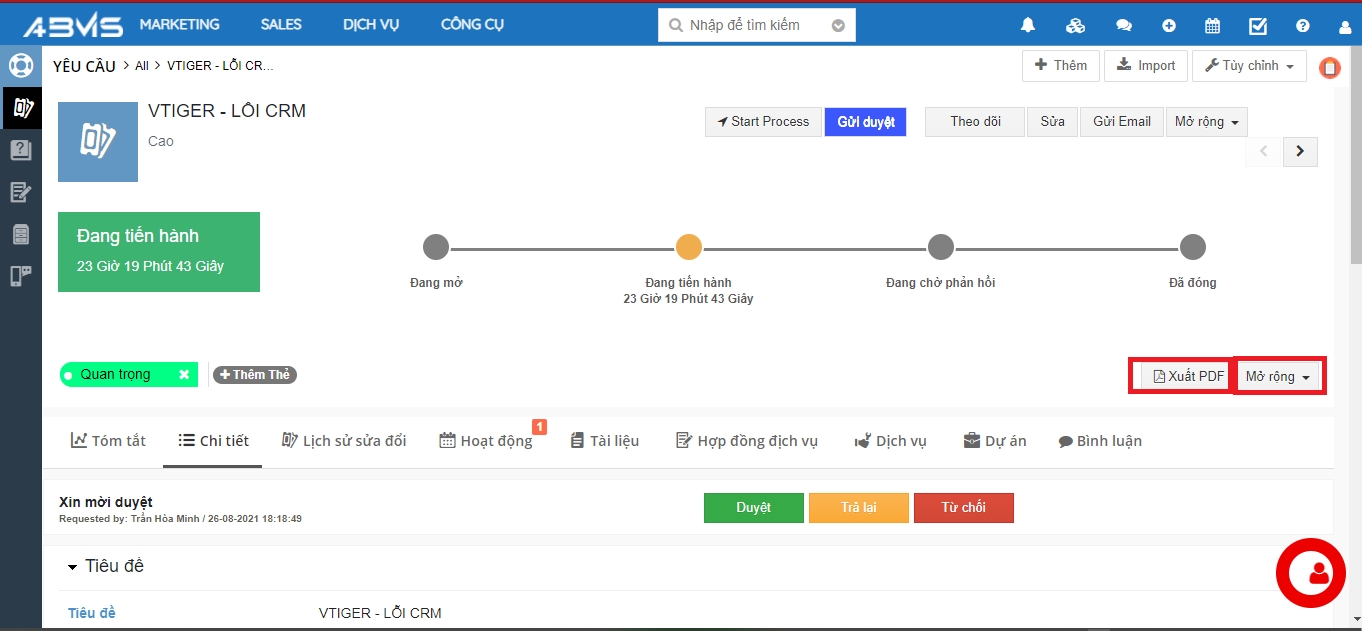The image size is (1362, 631).
Task: Open the Bình luận tab
Action: pyautogui.click(x=1100, y=441)
